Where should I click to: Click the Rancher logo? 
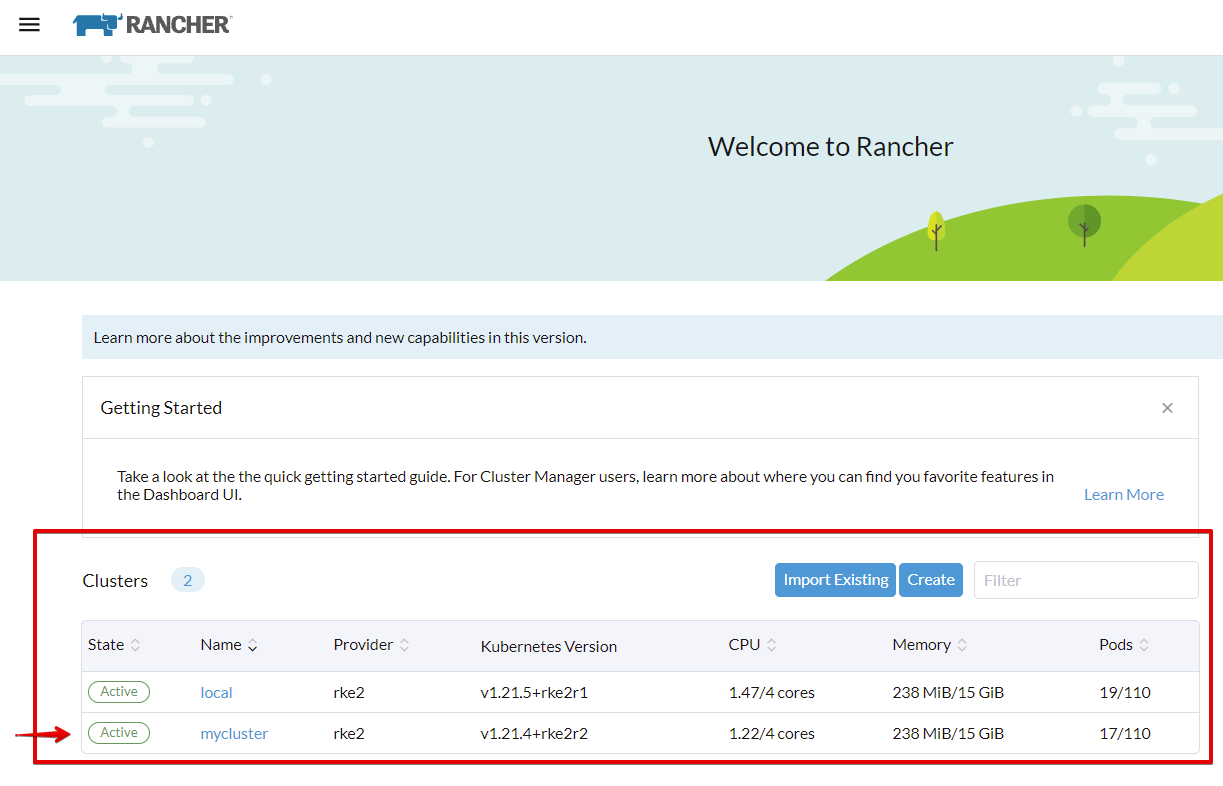[x=152, y=25]
